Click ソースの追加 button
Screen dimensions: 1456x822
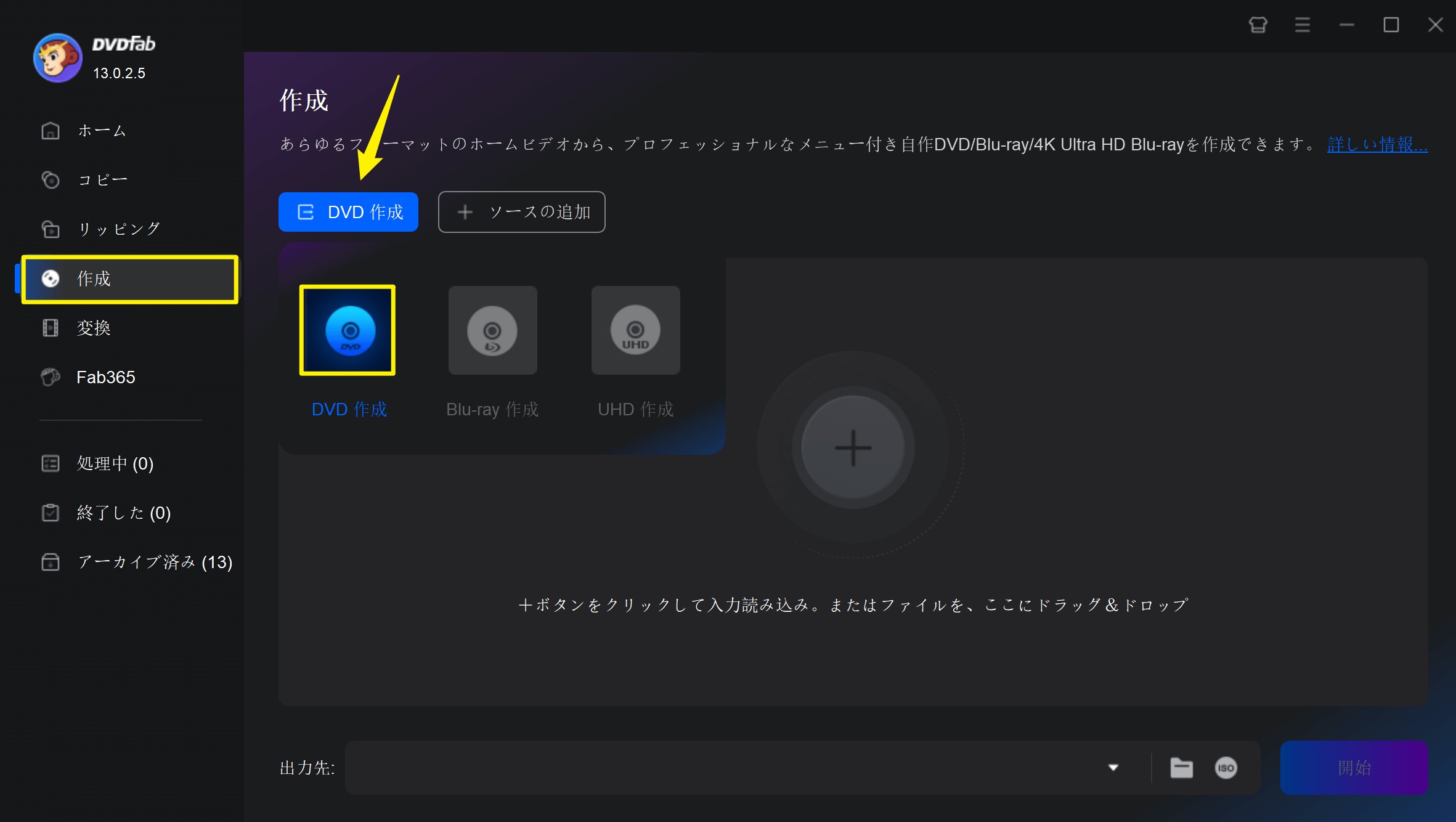point(521,212)
